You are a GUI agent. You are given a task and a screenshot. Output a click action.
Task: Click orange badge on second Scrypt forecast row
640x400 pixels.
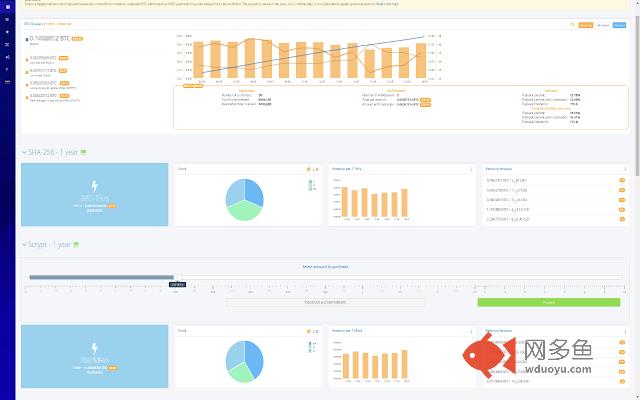pos(622,352)
